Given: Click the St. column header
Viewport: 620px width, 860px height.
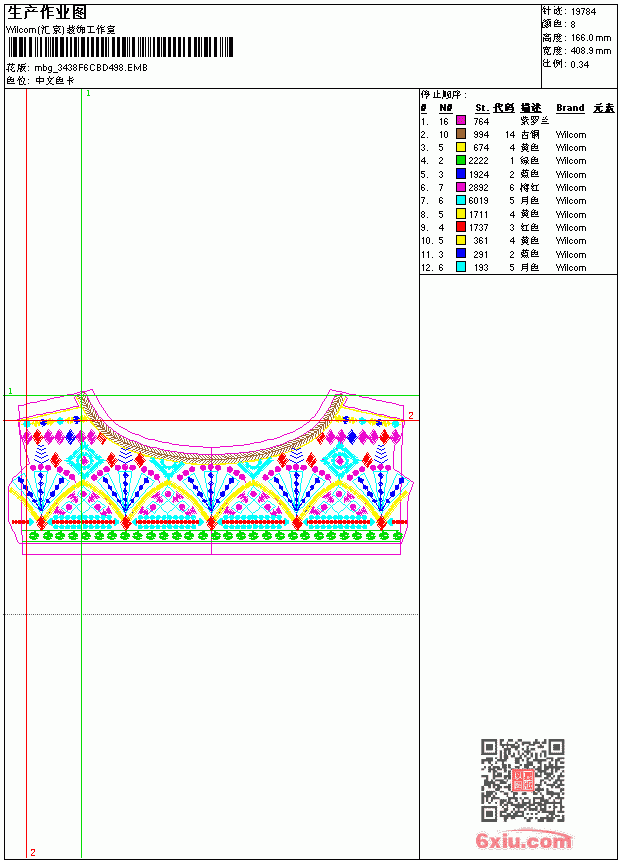Looking at the screenshot, I should click(482, 108).
